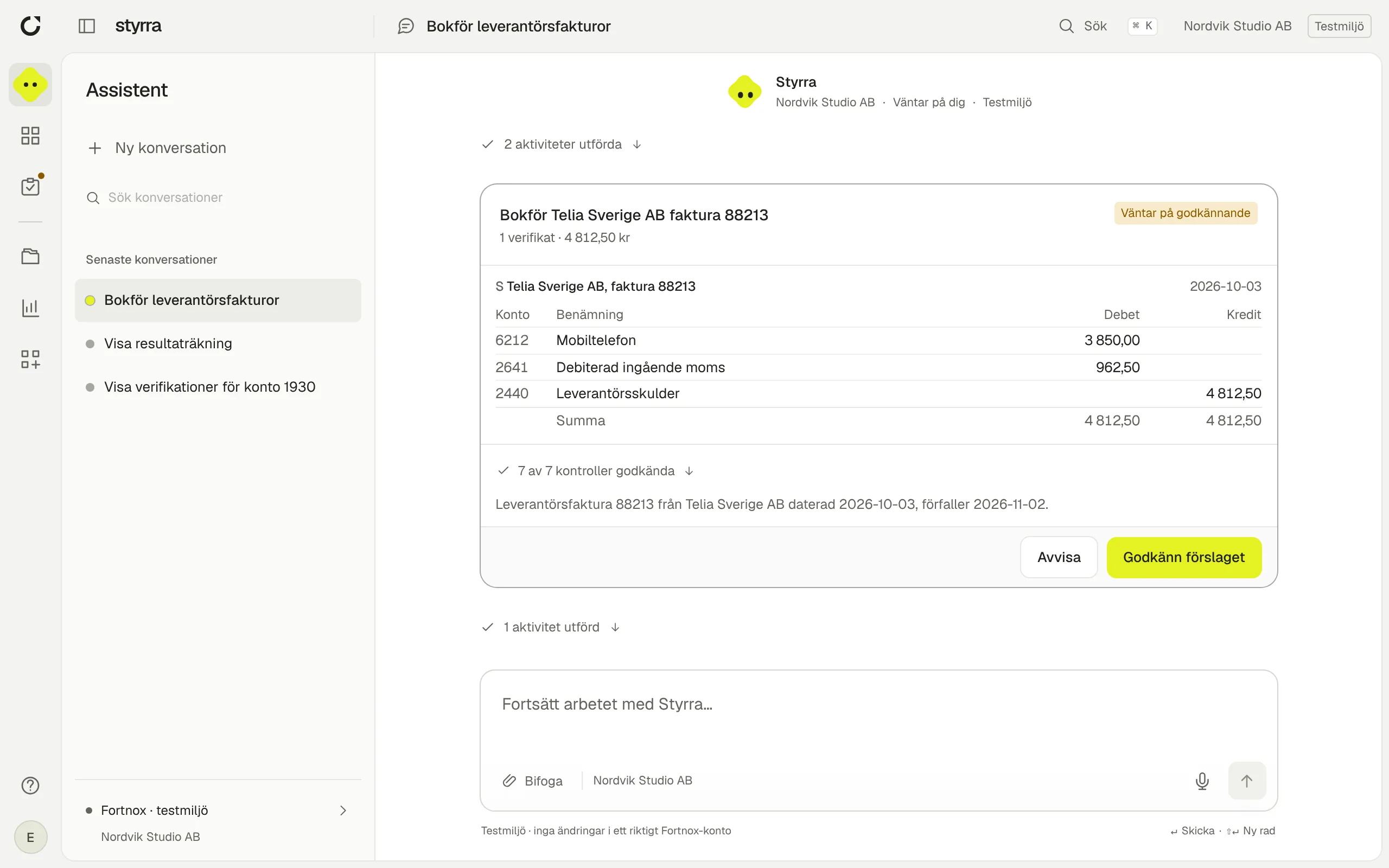
Task: Open the Assistent icon in sidebar
Action: pyautogui.click(x=30, y=85)
